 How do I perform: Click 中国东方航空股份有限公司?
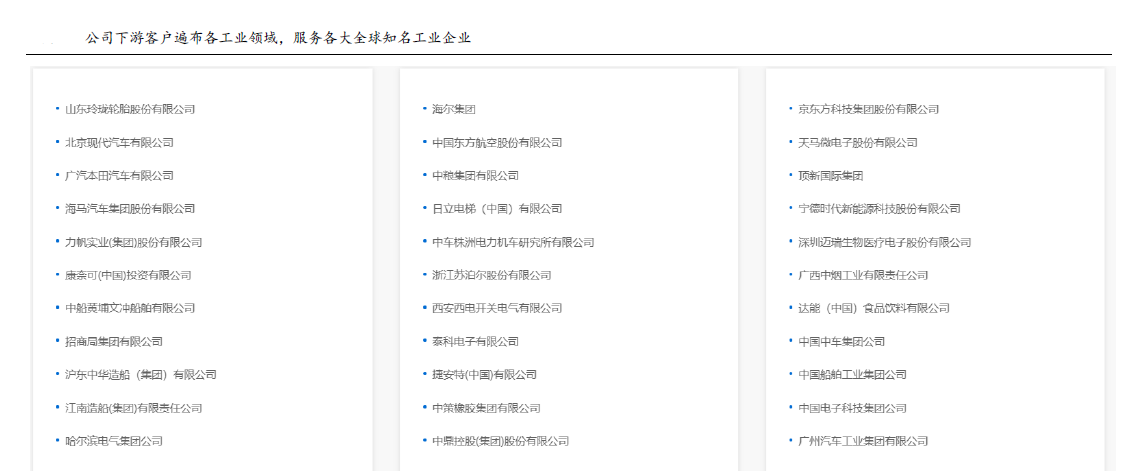(497, 143)
